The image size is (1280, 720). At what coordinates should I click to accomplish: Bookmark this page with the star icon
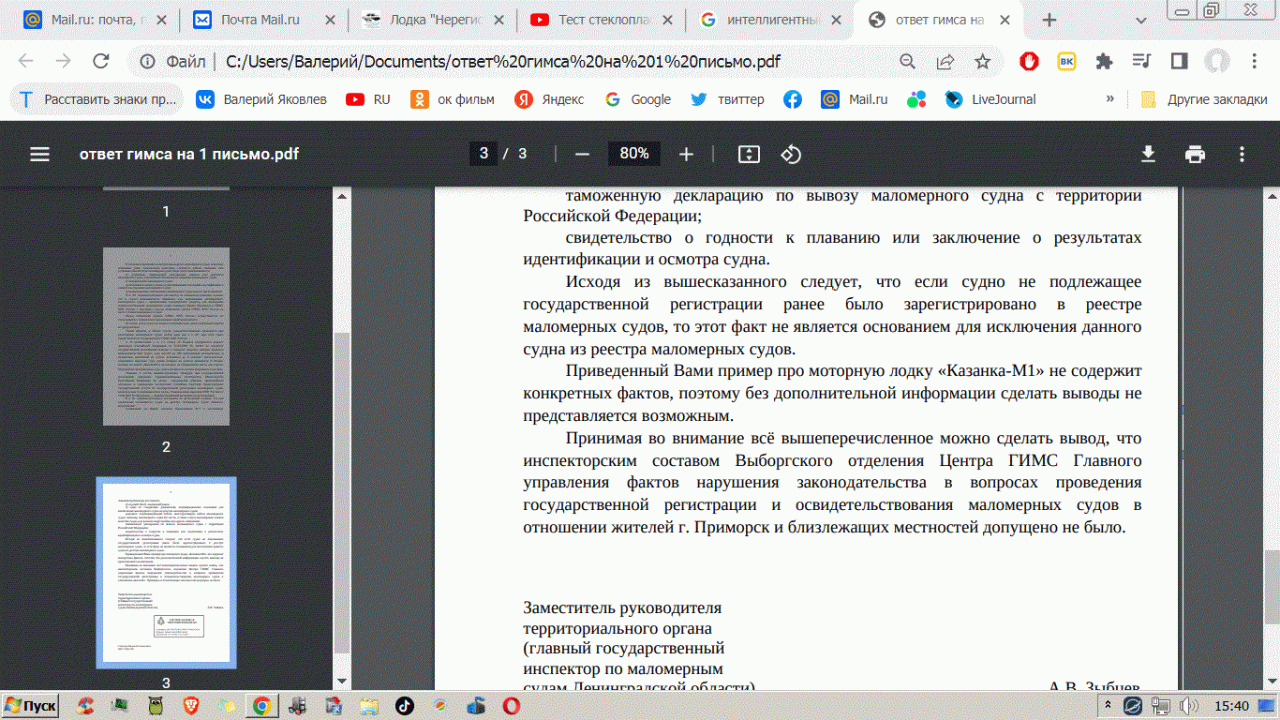982,62
